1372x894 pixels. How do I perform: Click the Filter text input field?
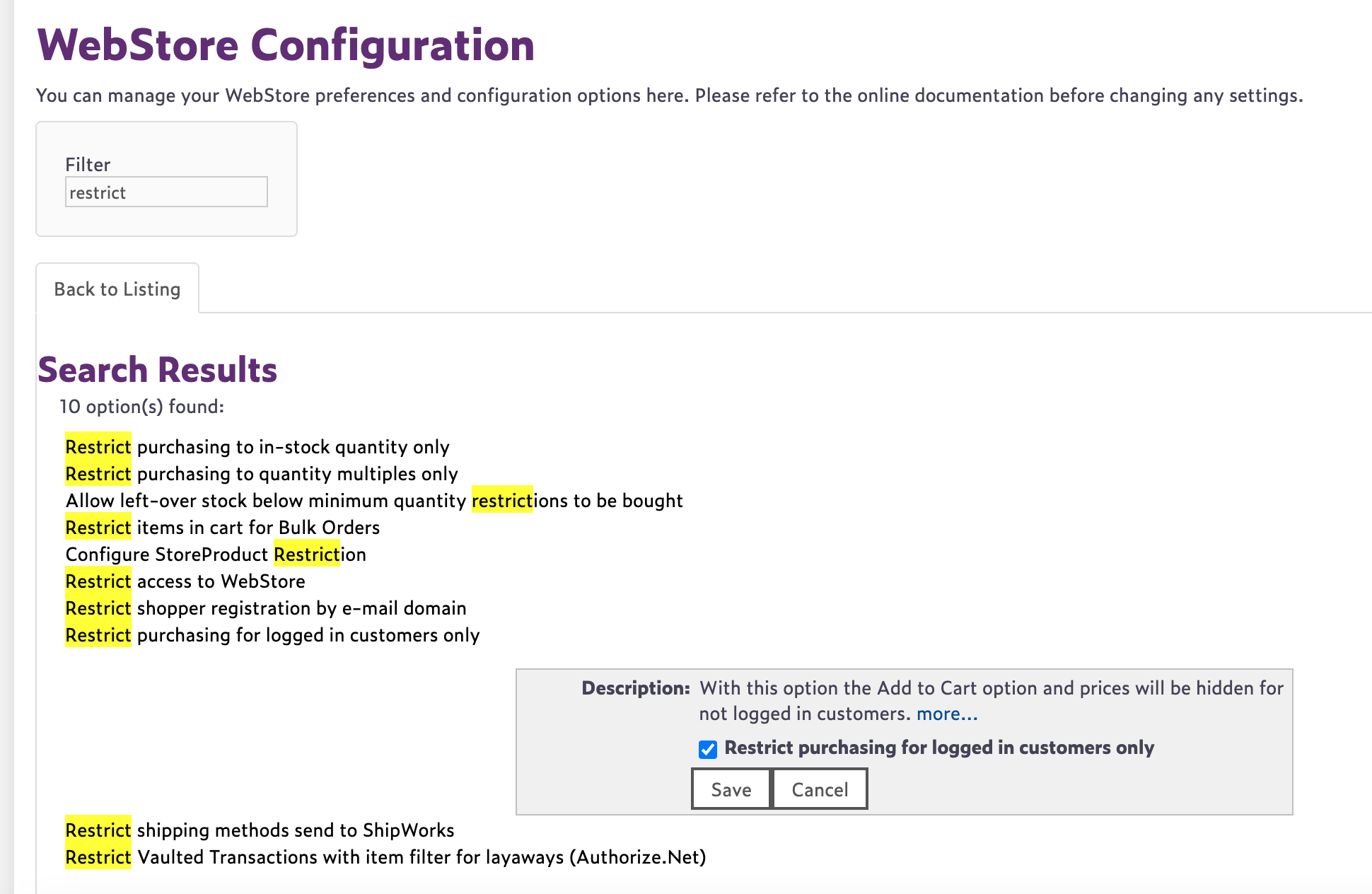click(x=166, y=192)
